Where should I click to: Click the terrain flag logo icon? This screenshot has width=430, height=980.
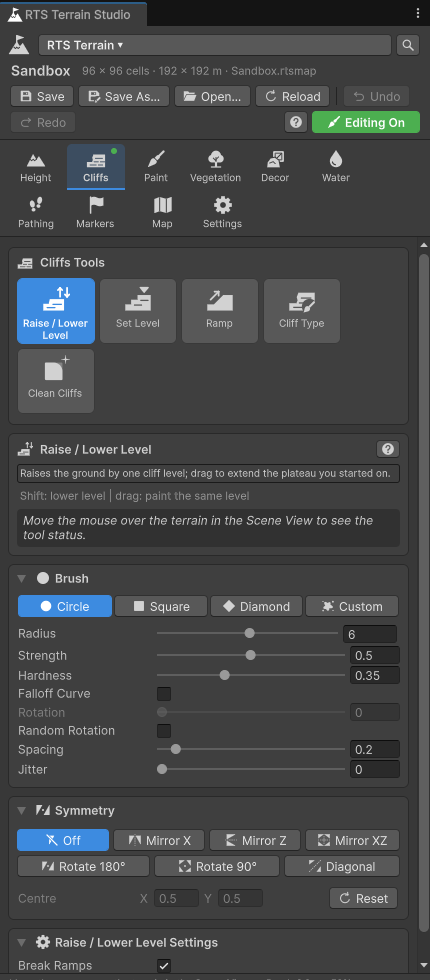pyautogui.click(x=20, y=44)
